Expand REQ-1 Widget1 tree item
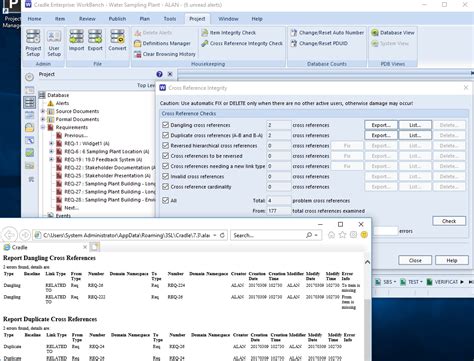This screenshot has width=474, height=361. click(x=51, y=143)
